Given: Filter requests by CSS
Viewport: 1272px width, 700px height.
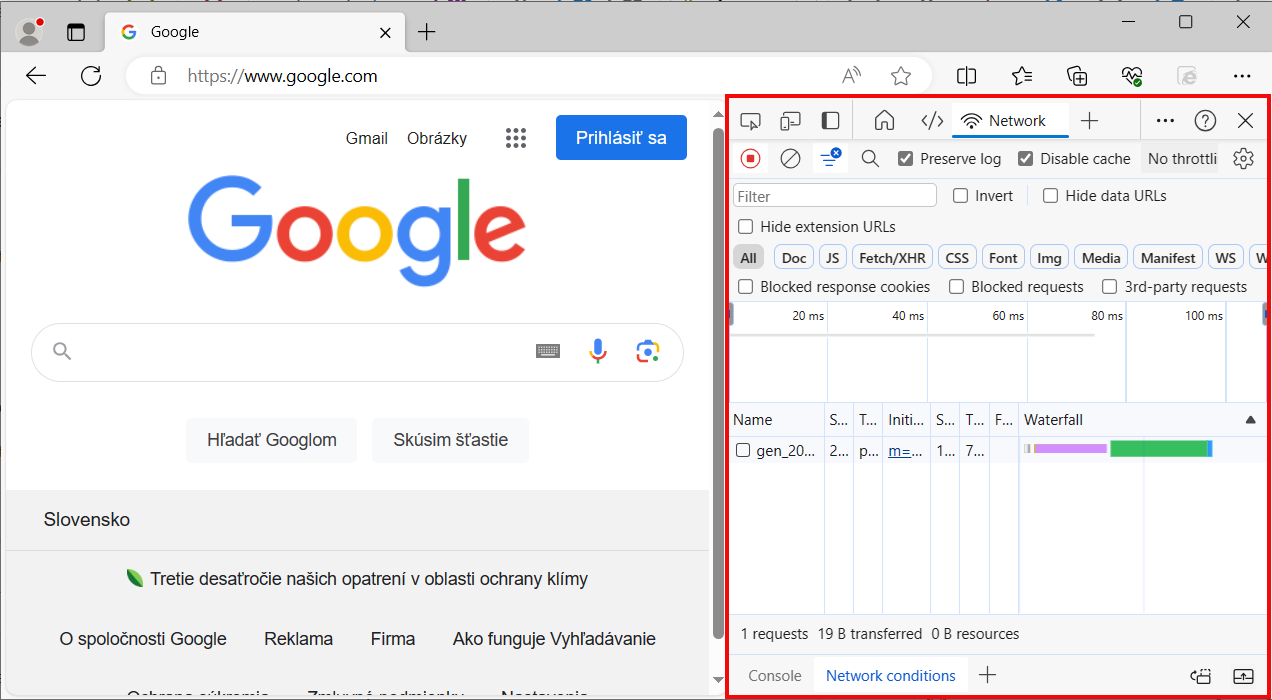Looking at the screenshot, I should coord(957,258).
